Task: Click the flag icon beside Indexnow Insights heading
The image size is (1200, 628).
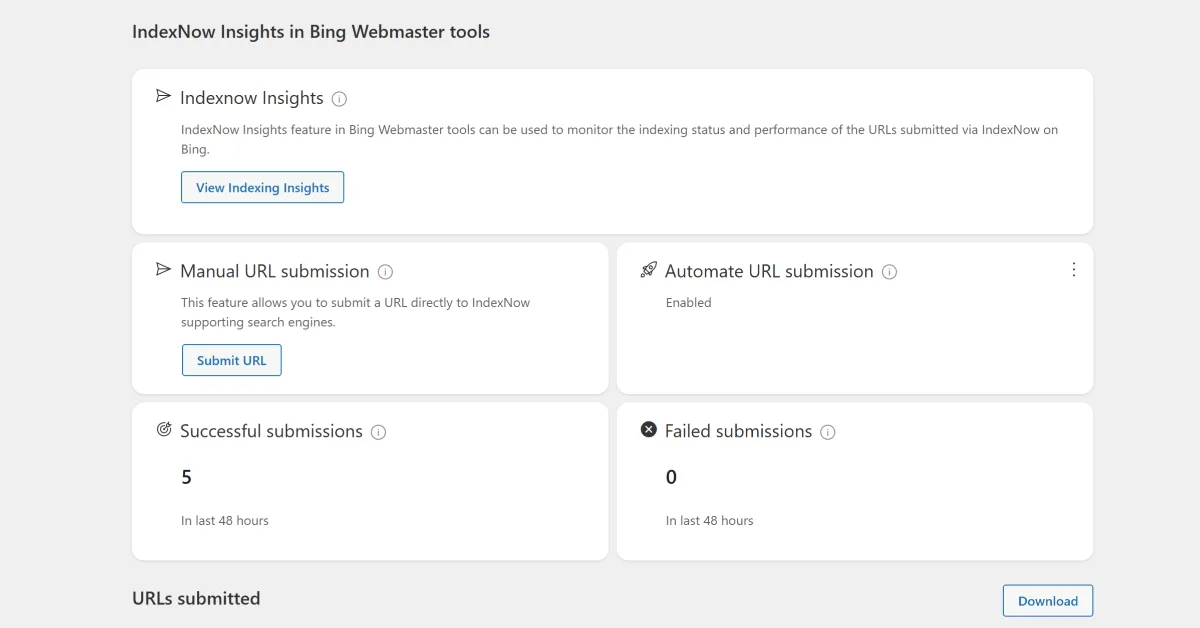Action: tap(163, 97)
